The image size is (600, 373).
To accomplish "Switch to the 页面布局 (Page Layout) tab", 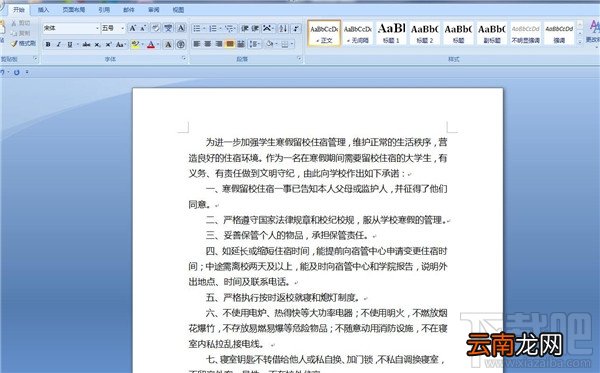I will point(73,10).
